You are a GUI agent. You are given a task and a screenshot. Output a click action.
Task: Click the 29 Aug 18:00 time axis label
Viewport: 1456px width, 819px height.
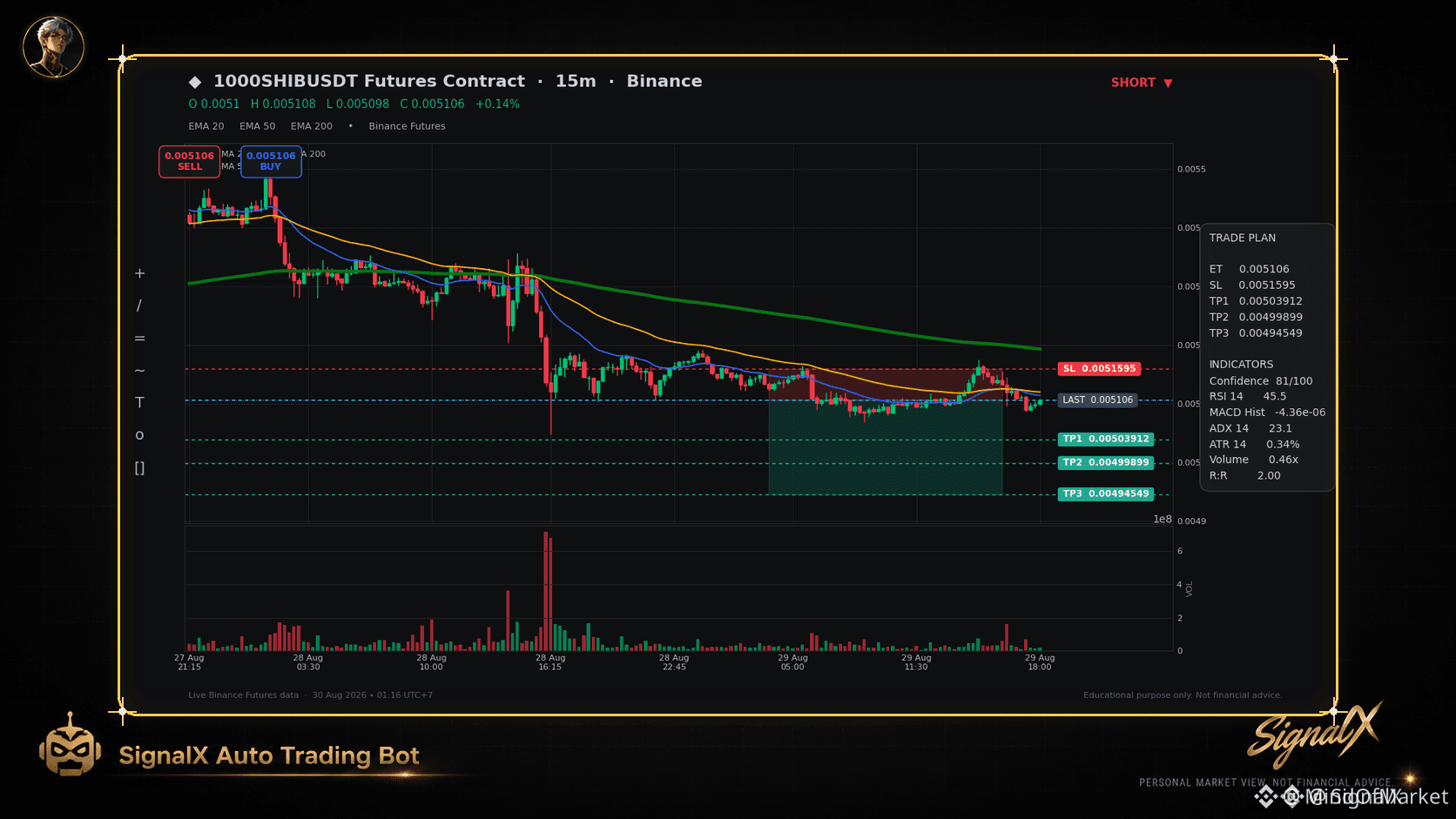pos(1040,662)
